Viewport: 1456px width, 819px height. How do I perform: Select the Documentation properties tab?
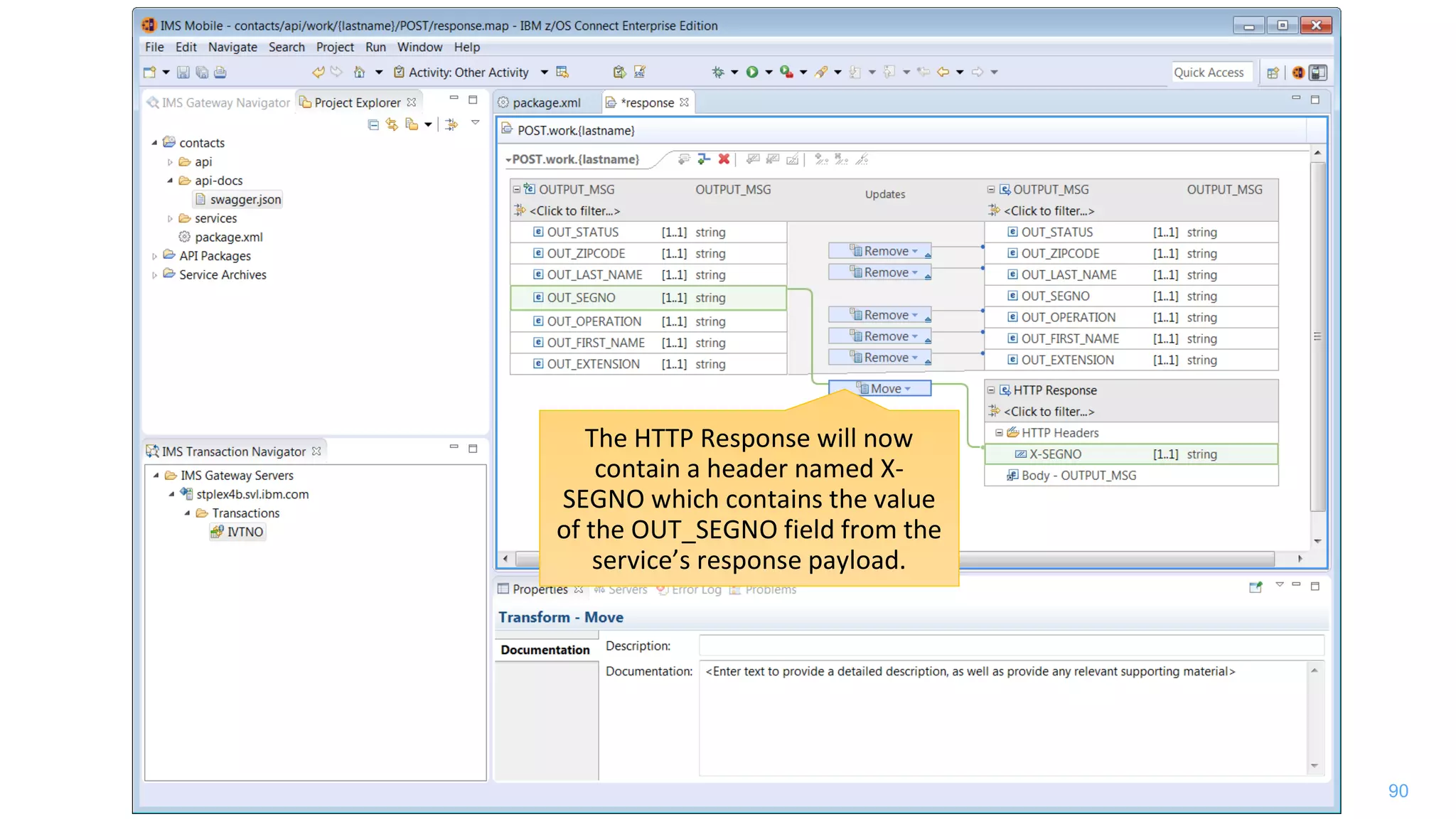[x=545, y=650]
